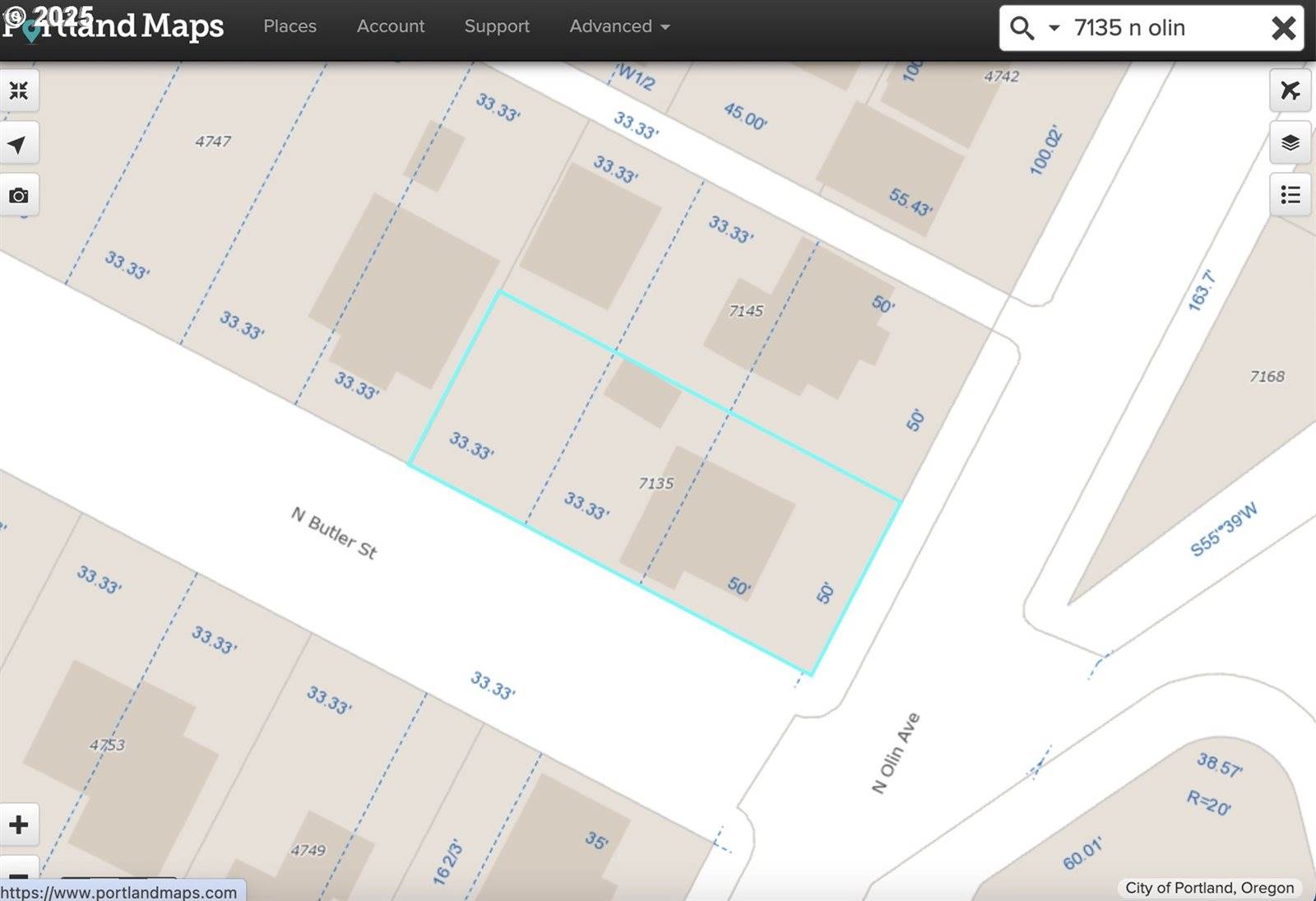Open the Account menu item
Image resolution: width=1316 pixels, height=901 pixels.
click(x=391, y=26)
